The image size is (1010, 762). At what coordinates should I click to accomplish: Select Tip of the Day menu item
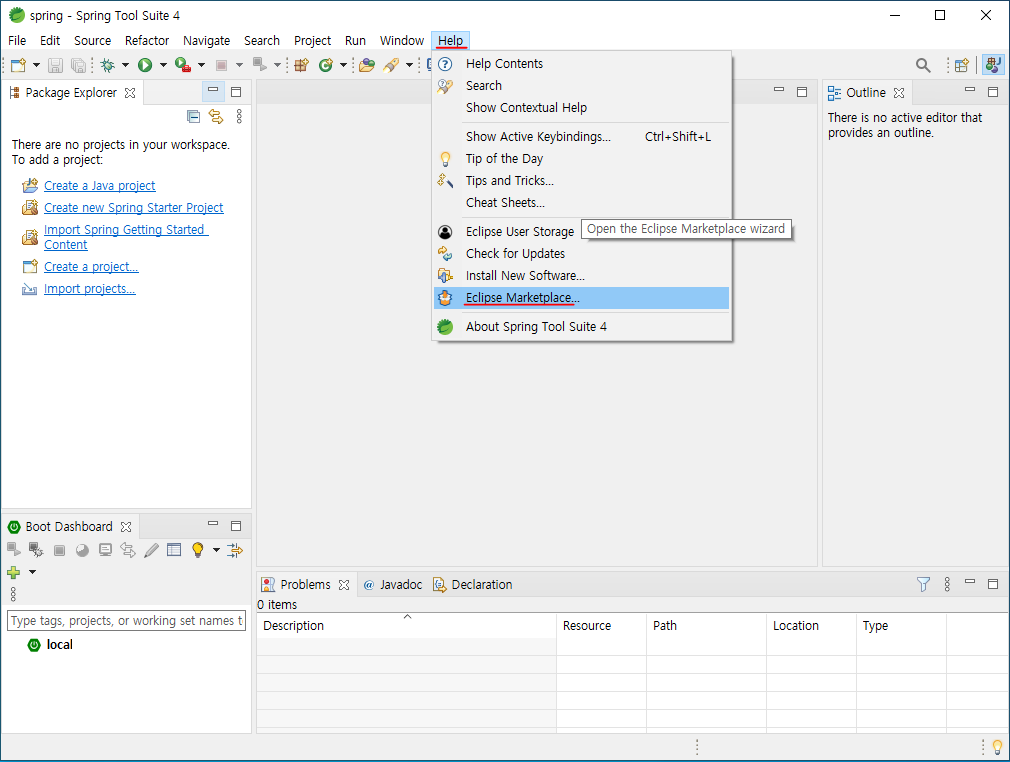[x=582, y=158]
